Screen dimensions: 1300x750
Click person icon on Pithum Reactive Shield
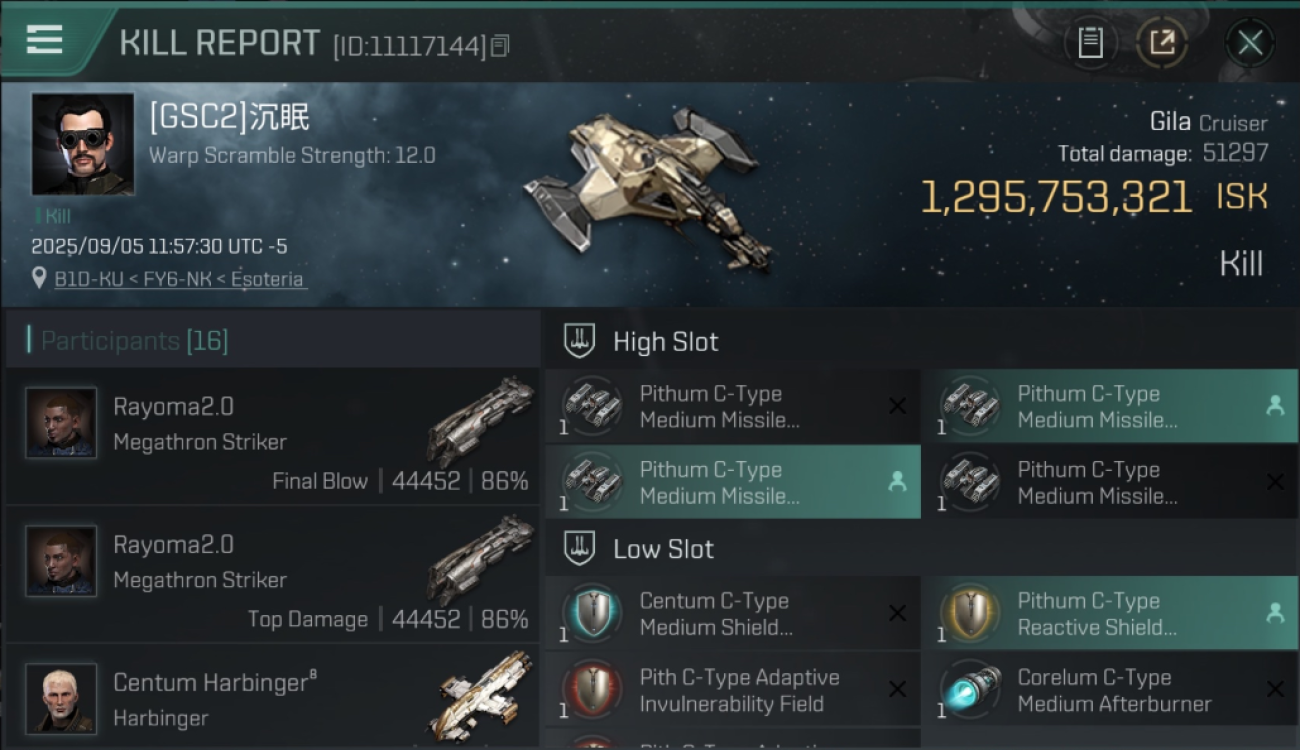coord(1275,613)
